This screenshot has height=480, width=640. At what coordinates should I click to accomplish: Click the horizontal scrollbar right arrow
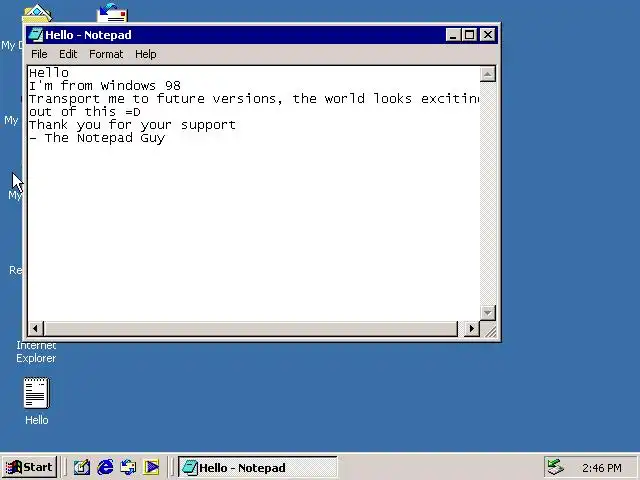472,329
